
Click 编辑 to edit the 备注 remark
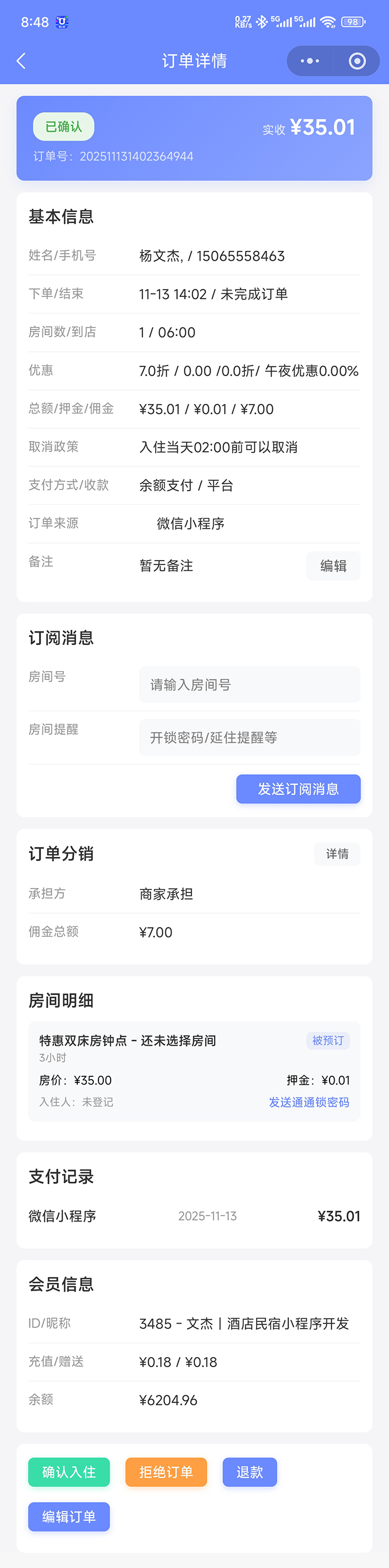[333, 566]
